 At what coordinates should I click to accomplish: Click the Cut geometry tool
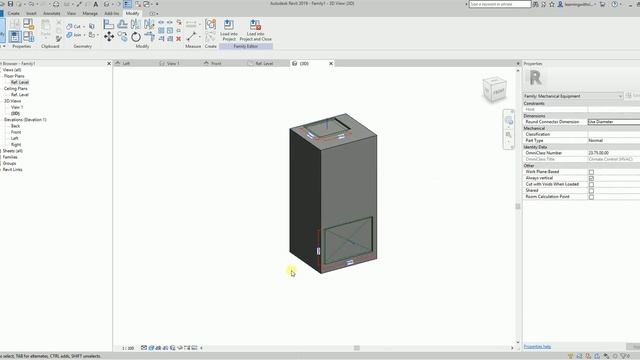point(74,26)
